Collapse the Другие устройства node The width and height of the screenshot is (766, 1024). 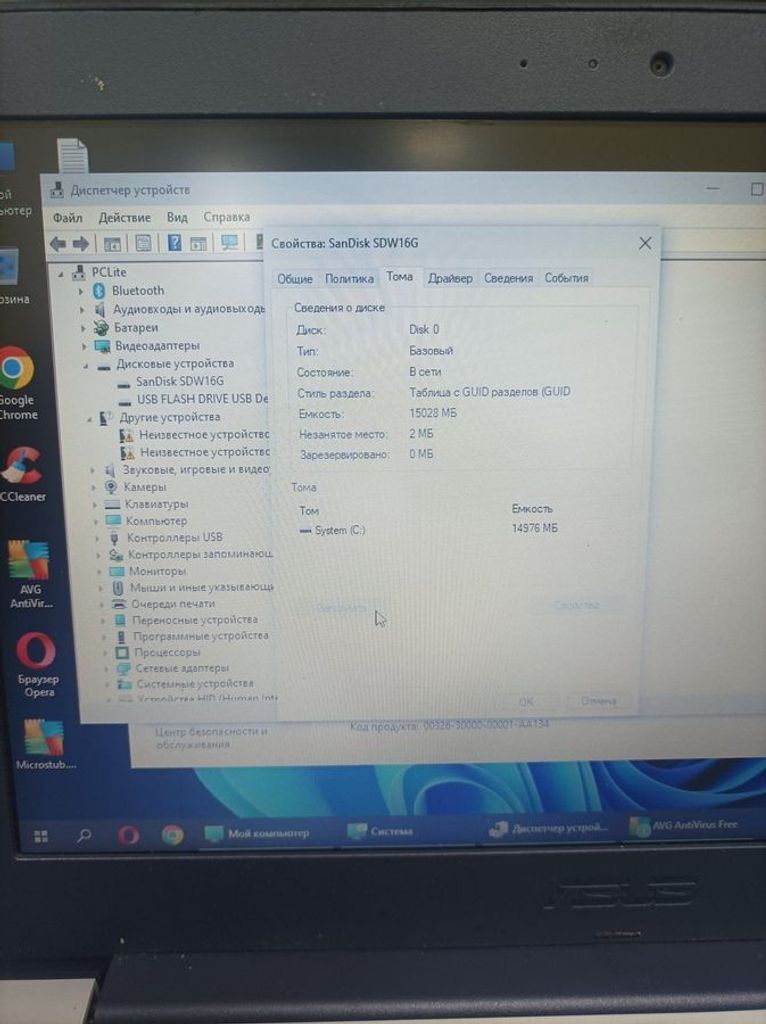[x=89, y=418]
